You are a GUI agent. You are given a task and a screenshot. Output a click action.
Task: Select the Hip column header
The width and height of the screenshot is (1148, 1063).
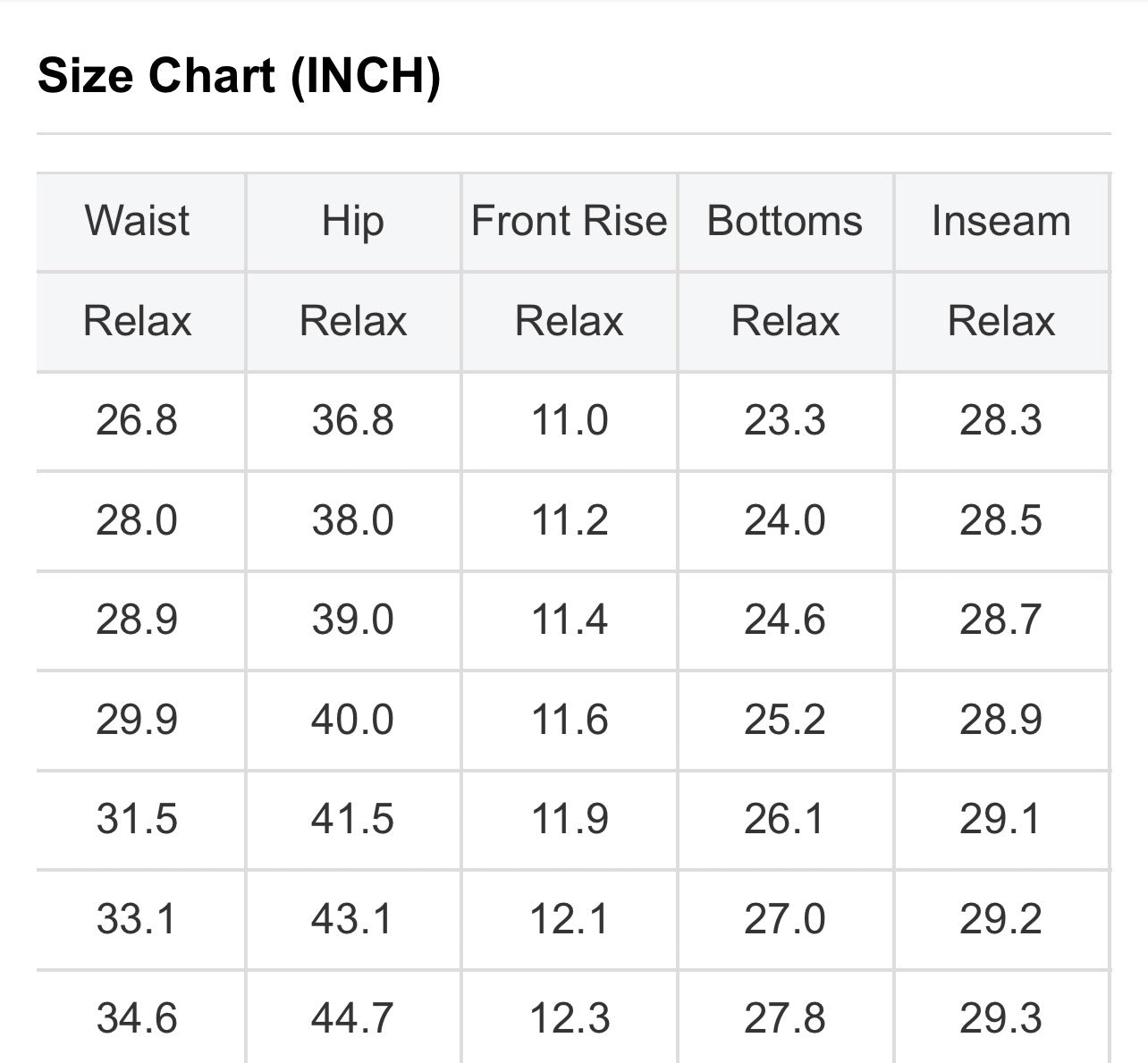click(352, 221)
